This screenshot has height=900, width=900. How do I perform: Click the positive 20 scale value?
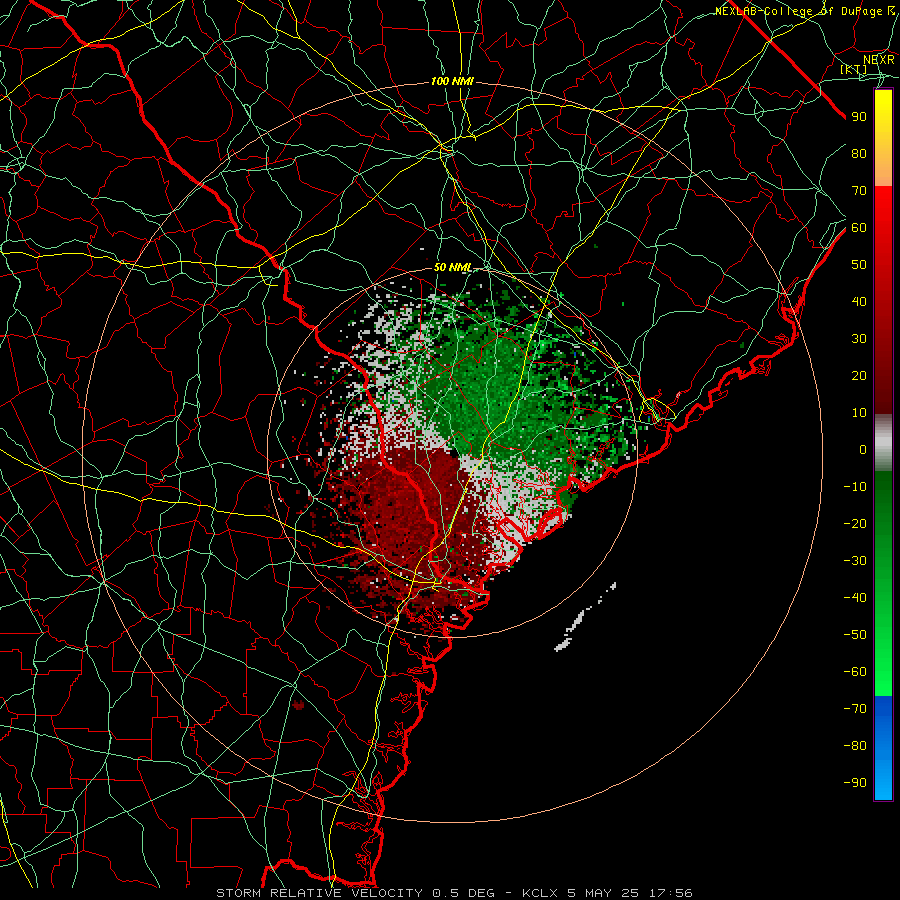tap(859, 375)
